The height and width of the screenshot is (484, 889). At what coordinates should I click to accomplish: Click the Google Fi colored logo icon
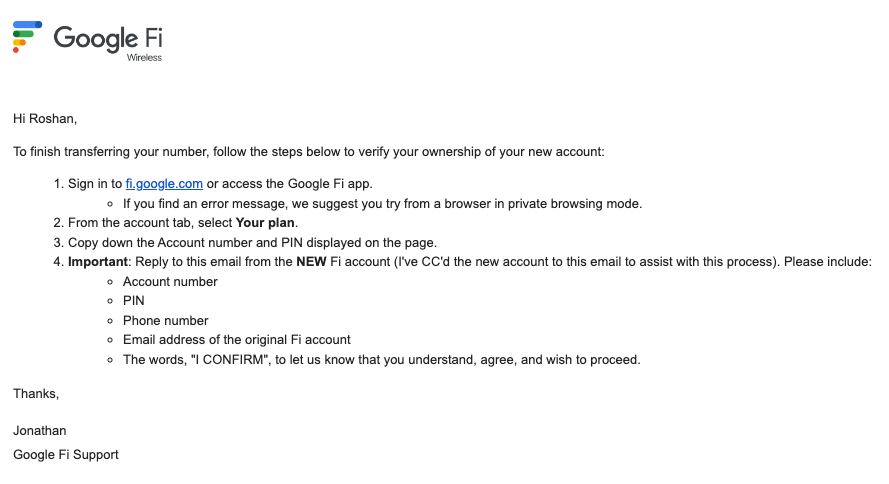click(x=27, y=37)
